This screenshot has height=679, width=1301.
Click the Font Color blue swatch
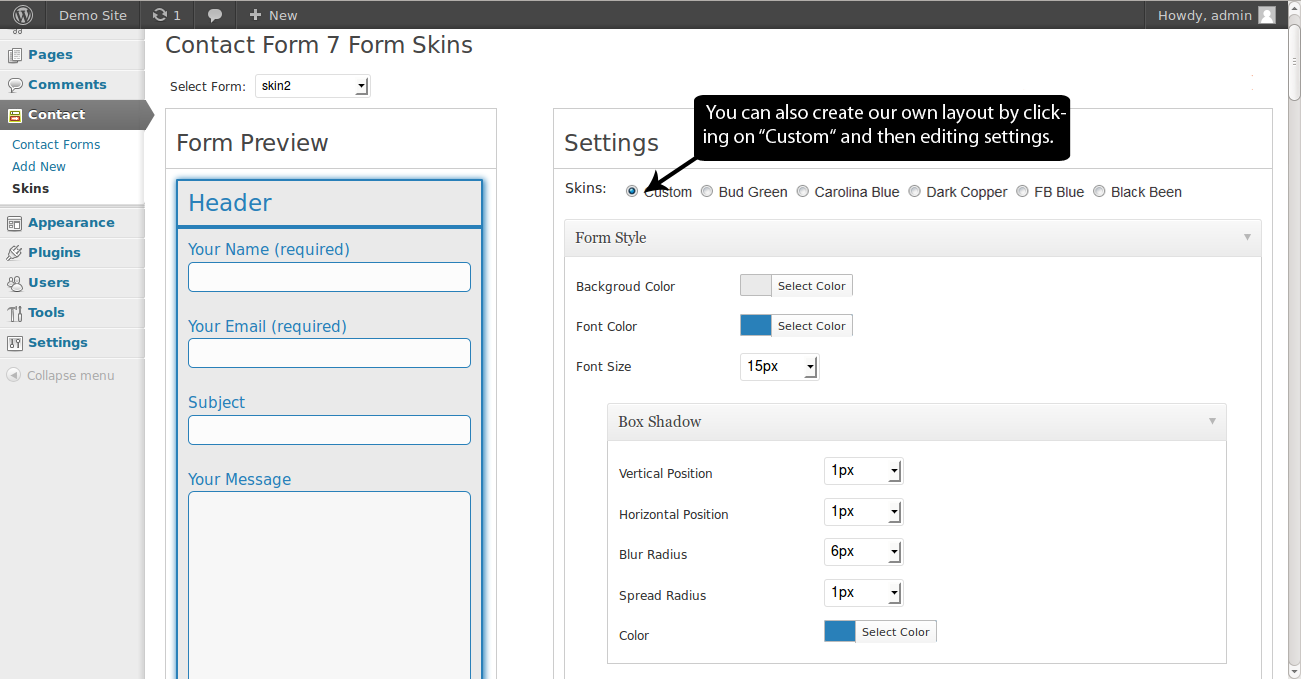(756, 326)
